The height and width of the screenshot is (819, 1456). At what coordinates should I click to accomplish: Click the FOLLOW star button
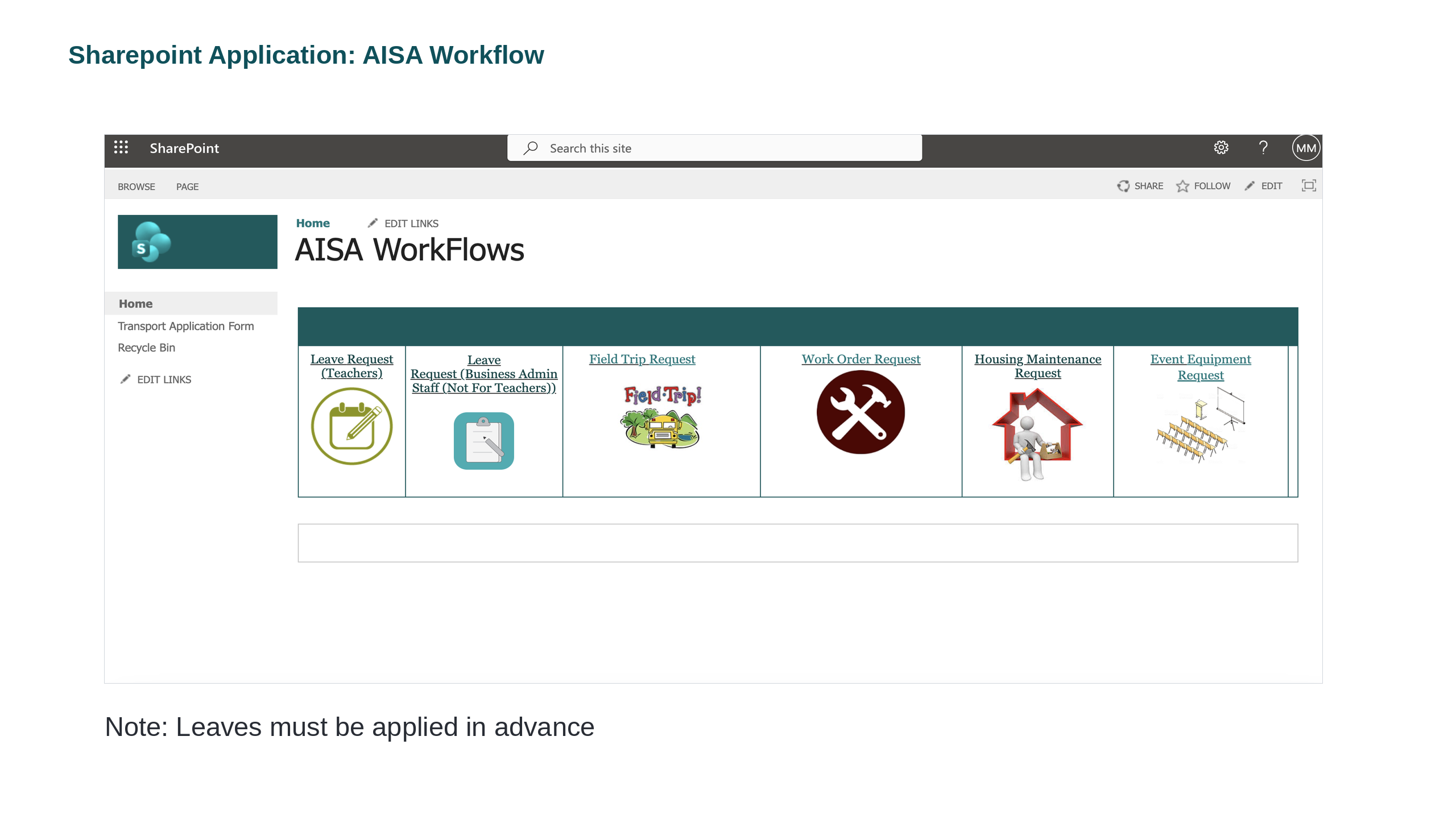[1203, 186]
